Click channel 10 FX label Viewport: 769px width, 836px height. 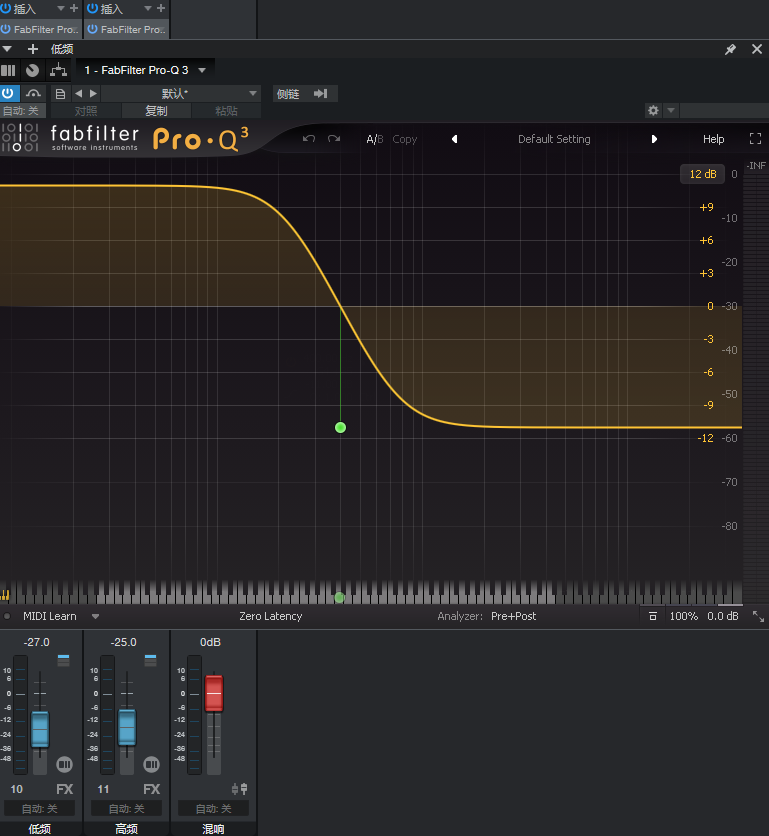click(65, 789)
